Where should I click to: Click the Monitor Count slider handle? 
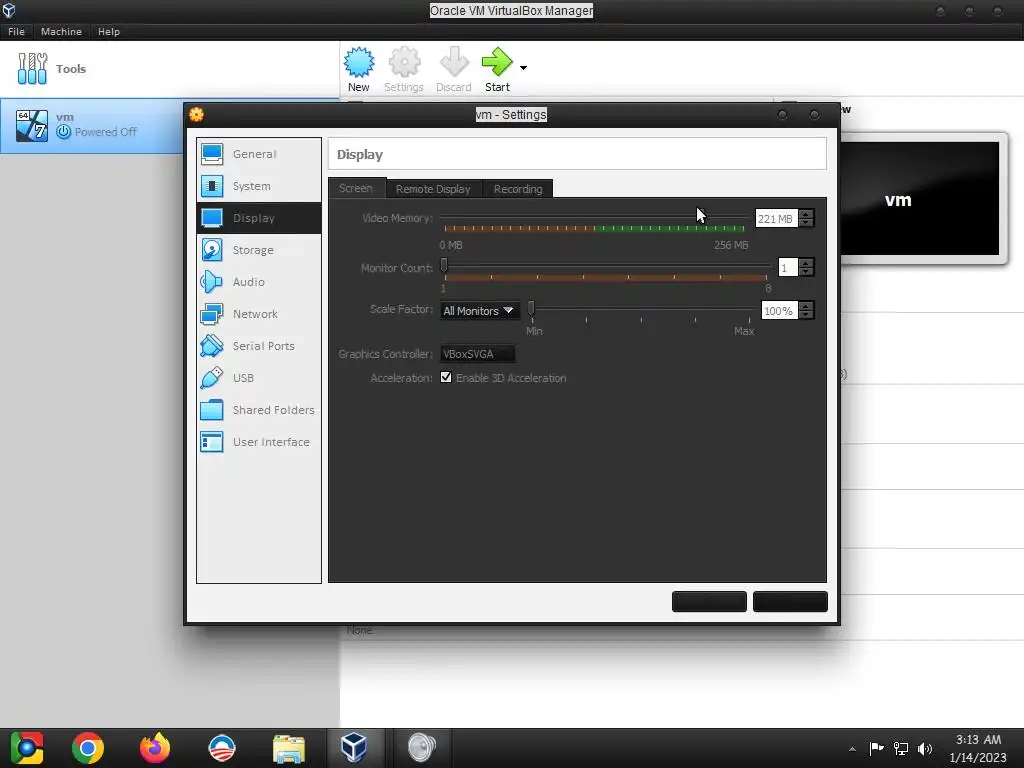pos(444,265)
